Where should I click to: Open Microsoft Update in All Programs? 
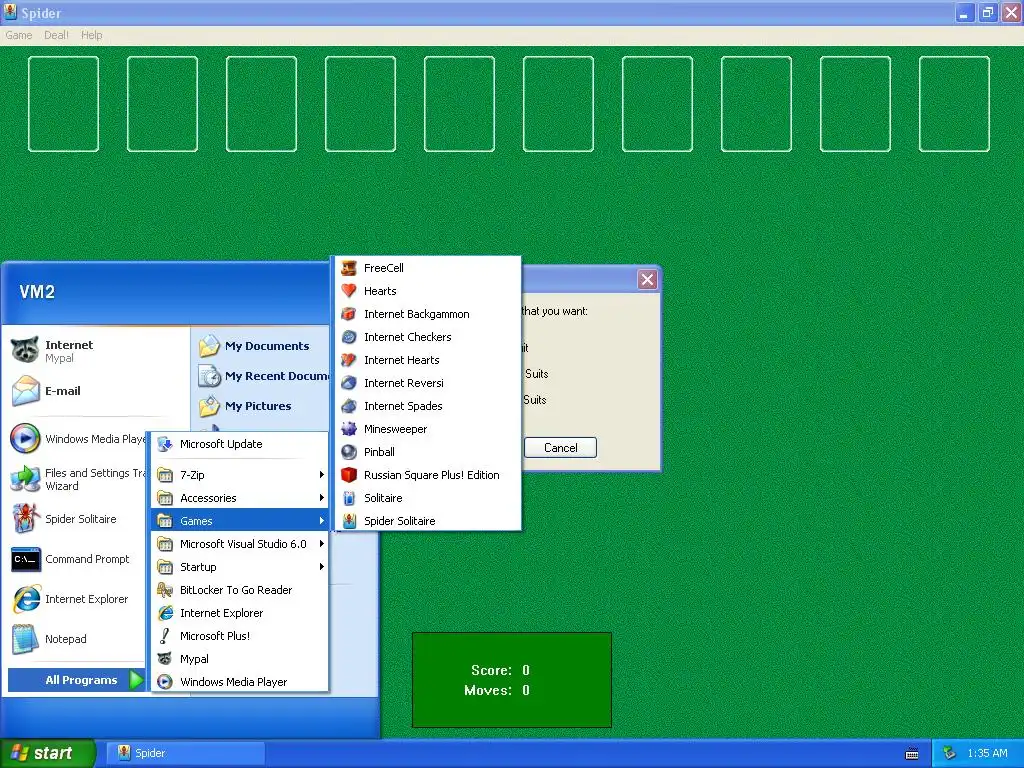[x=240, y=444]
